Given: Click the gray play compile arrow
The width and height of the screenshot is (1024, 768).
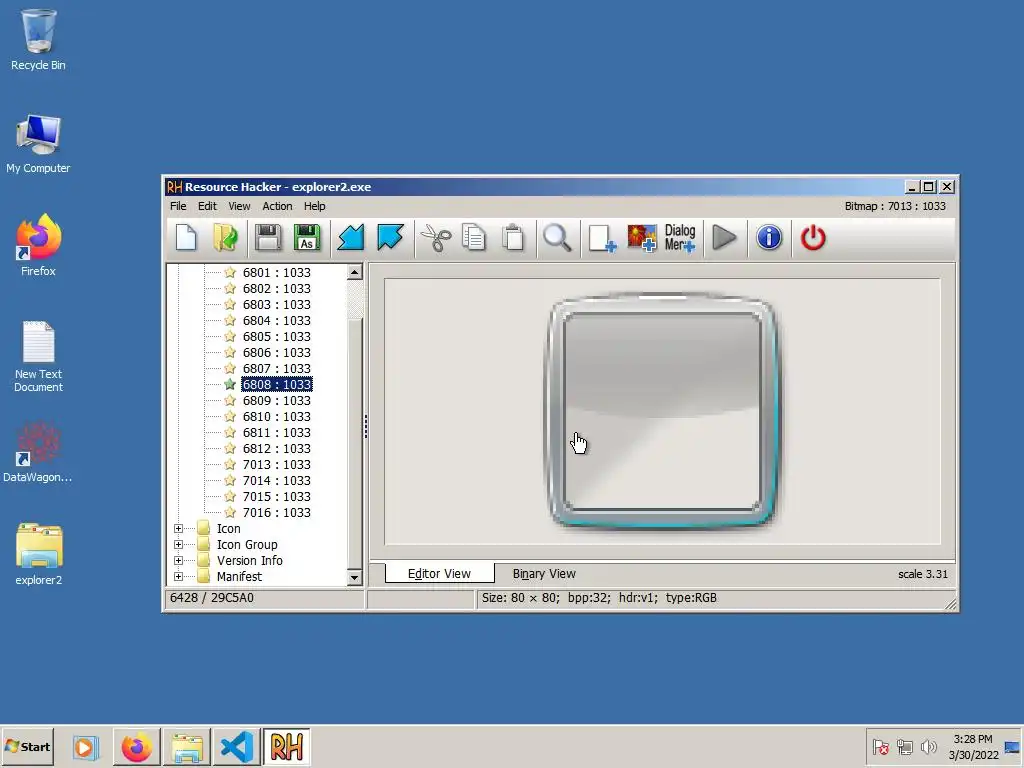Looking at the screenshot, I should [x=724, y=238].
